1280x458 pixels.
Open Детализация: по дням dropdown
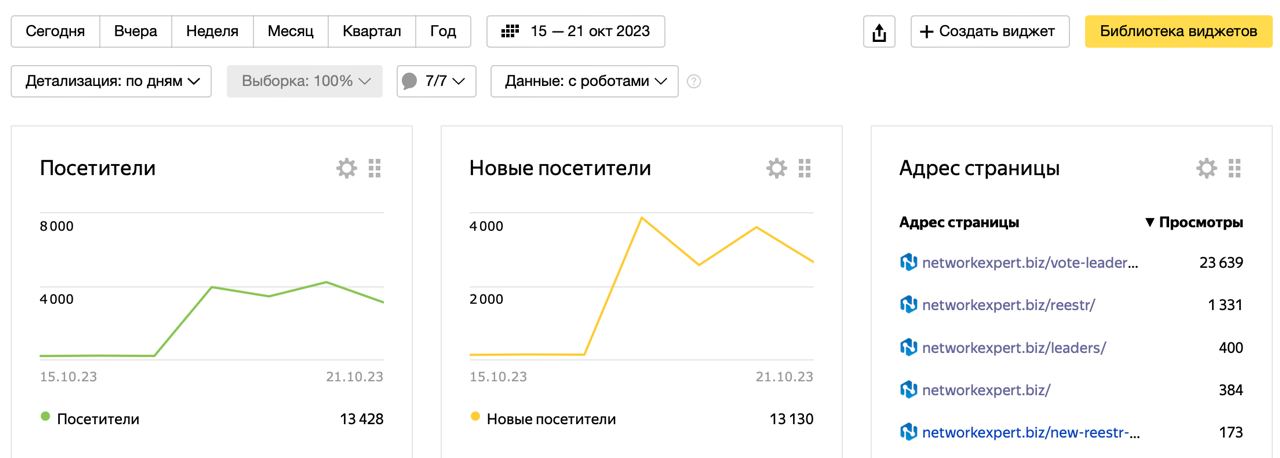point(111,81)
